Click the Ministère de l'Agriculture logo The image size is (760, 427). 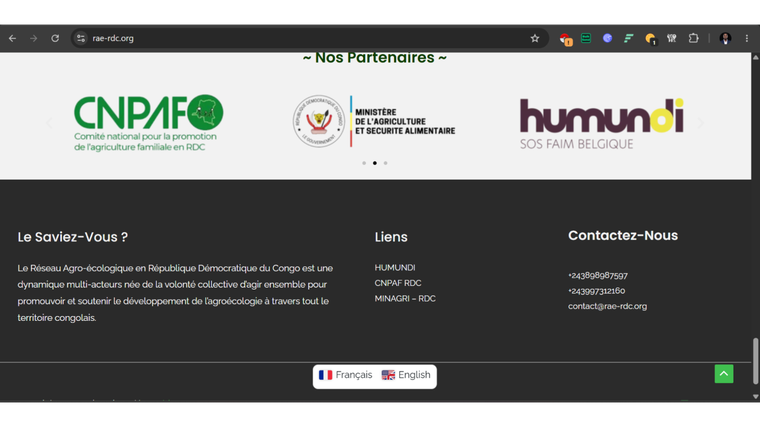(x=374, y=121)
